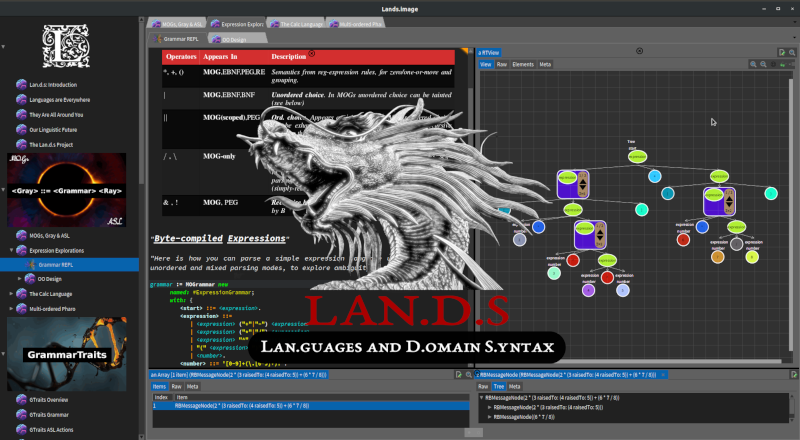This screenshot has width=800, height=440.
Task: Click the Our Linguistic Future sidebar icon
Action: pyautogui.click(x=21, y=130)
